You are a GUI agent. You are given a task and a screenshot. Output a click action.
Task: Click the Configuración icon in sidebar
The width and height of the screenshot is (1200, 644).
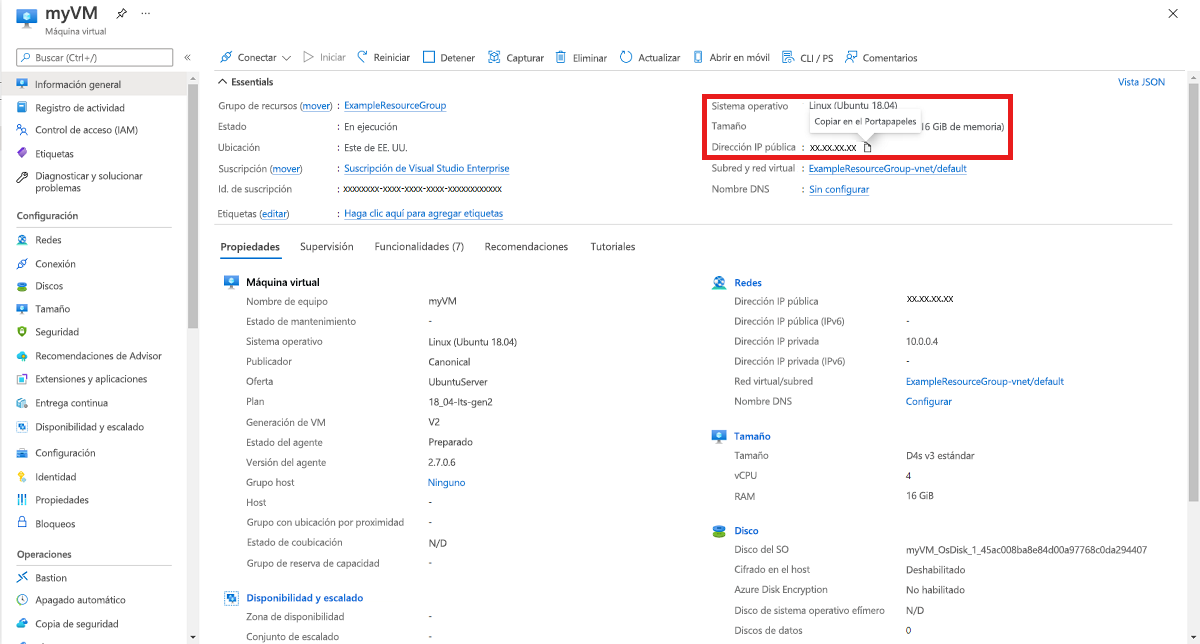pos(22,453)
